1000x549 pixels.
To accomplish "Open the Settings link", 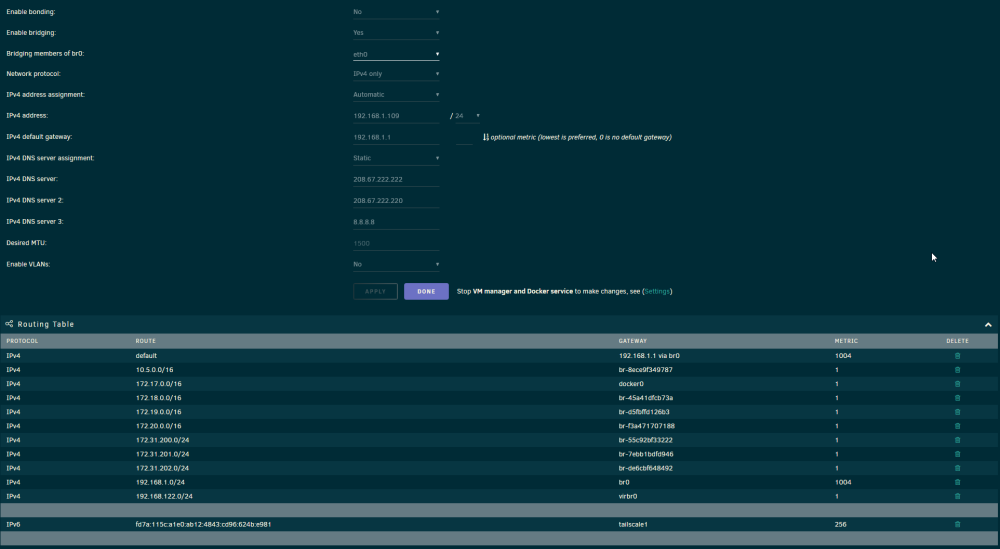I will [x=657, y=291].
